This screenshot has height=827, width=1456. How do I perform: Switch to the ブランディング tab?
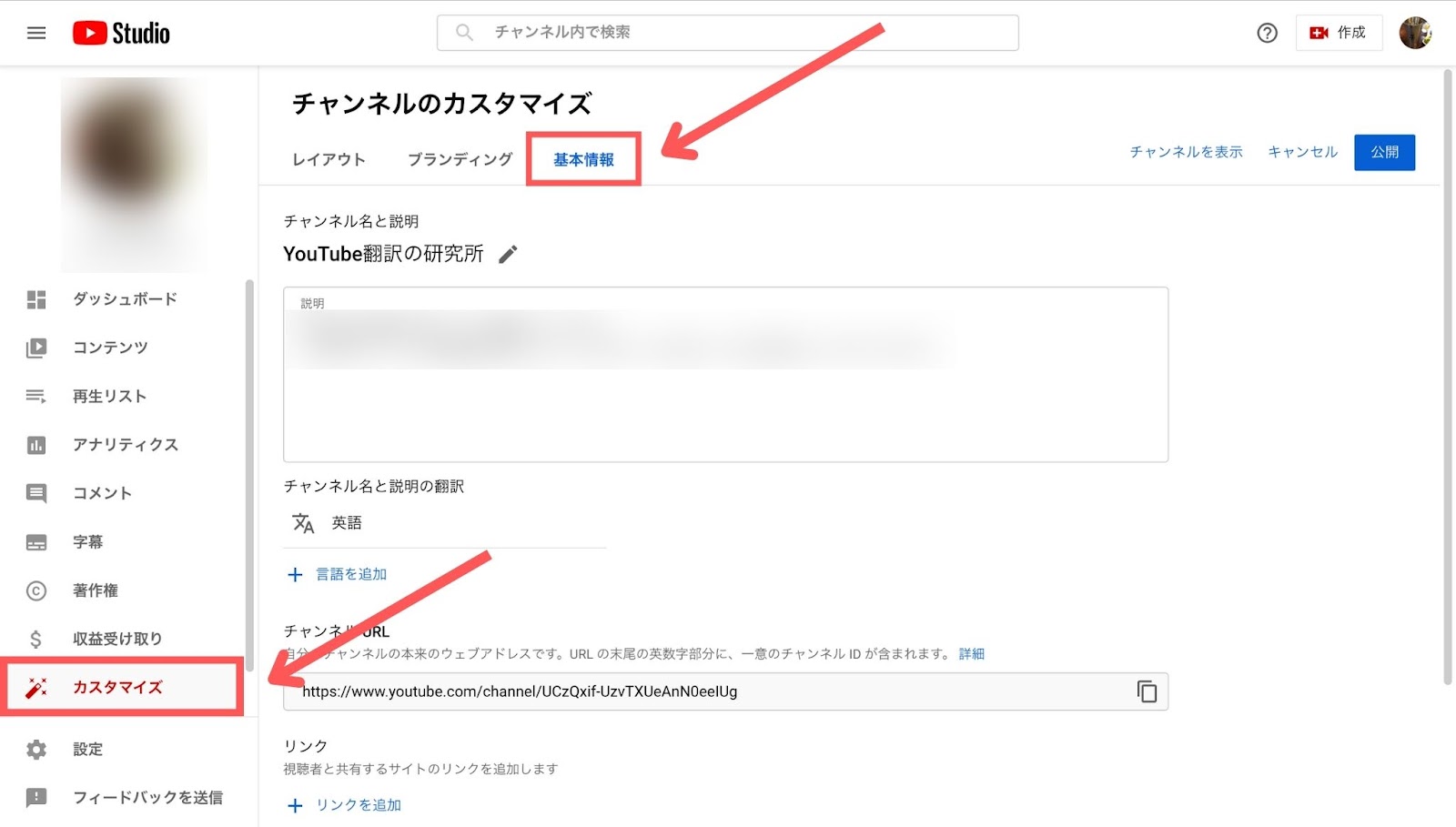coord(460,159)
